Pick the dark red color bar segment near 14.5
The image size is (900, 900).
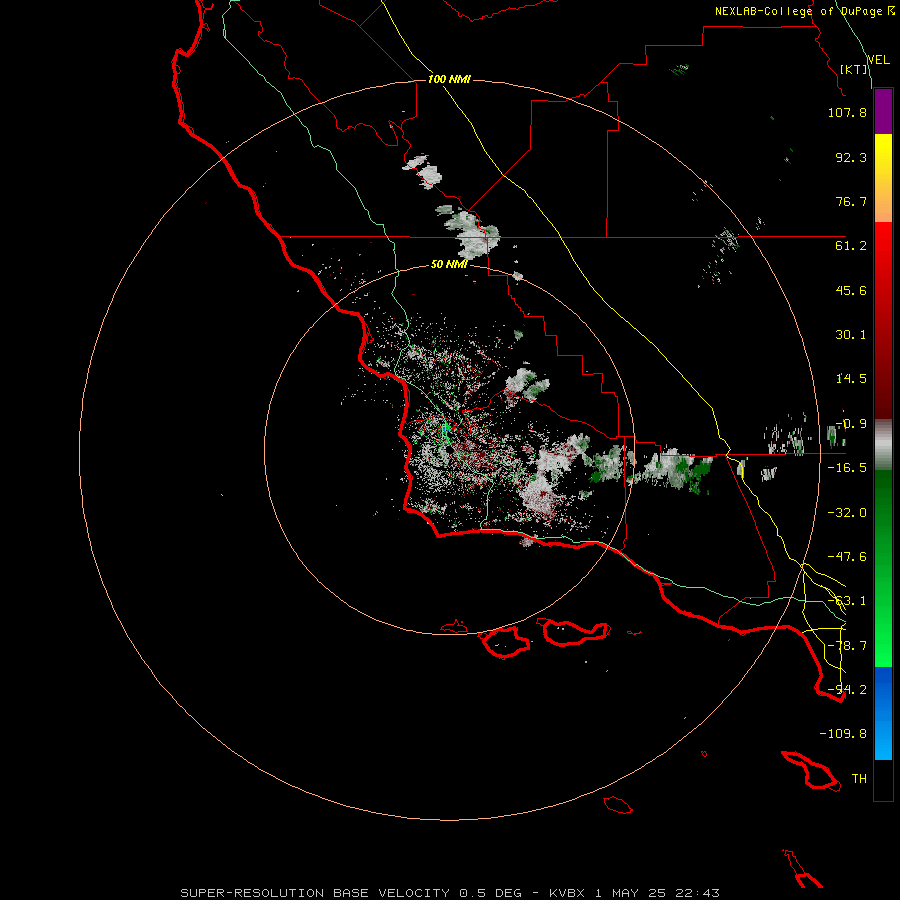(883, 379)
